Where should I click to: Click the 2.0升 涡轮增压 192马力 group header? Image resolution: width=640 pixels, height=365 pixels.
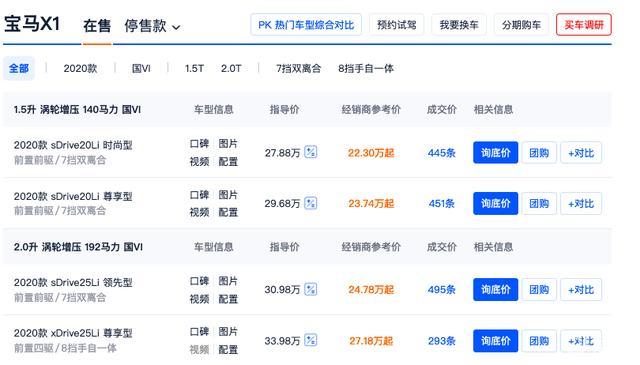(78, 247)
